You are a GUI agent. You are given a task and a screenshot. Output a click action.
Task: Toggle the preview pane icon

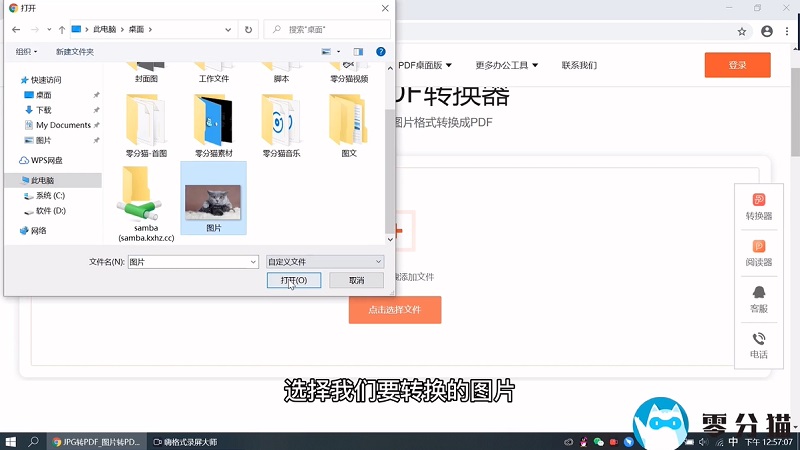pyautogui.click(x=358, y=51)
